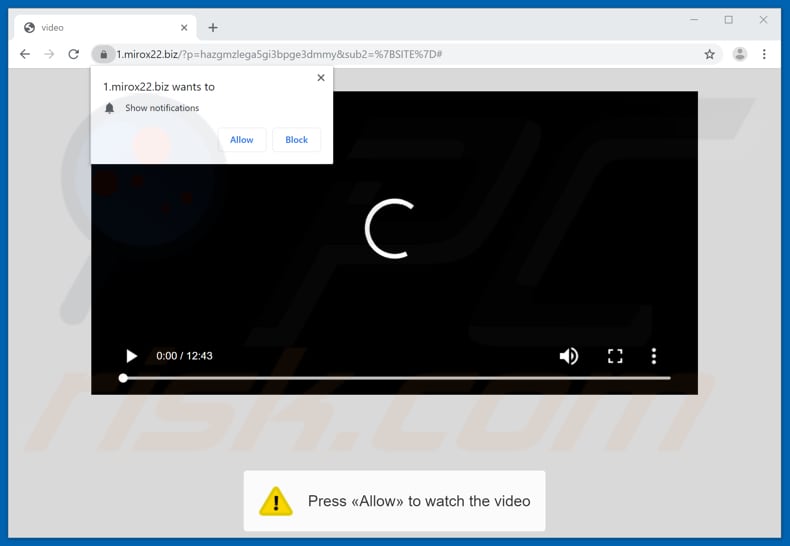Maximize the browser window
This screenshot has width=790, height=546.
pos(729,20)
